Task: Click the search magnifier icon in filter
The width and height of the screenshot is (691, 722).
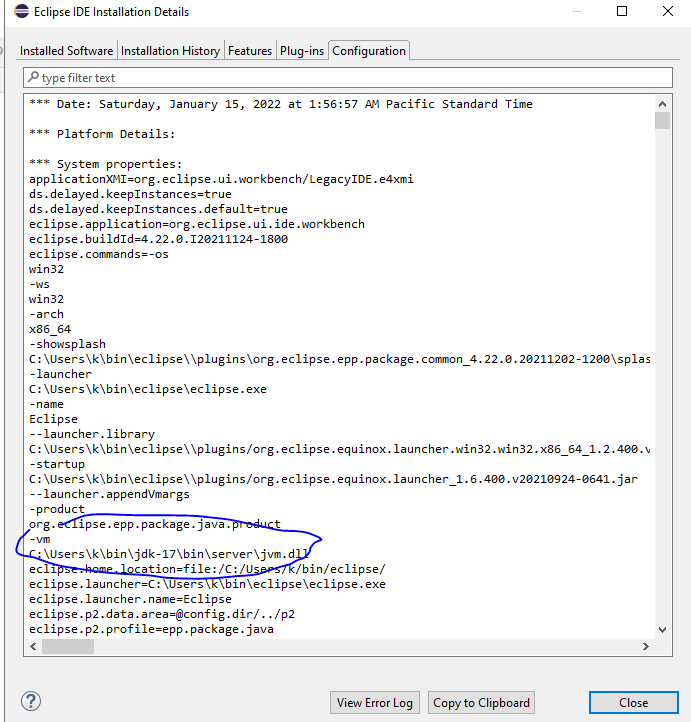Action: 33,77
